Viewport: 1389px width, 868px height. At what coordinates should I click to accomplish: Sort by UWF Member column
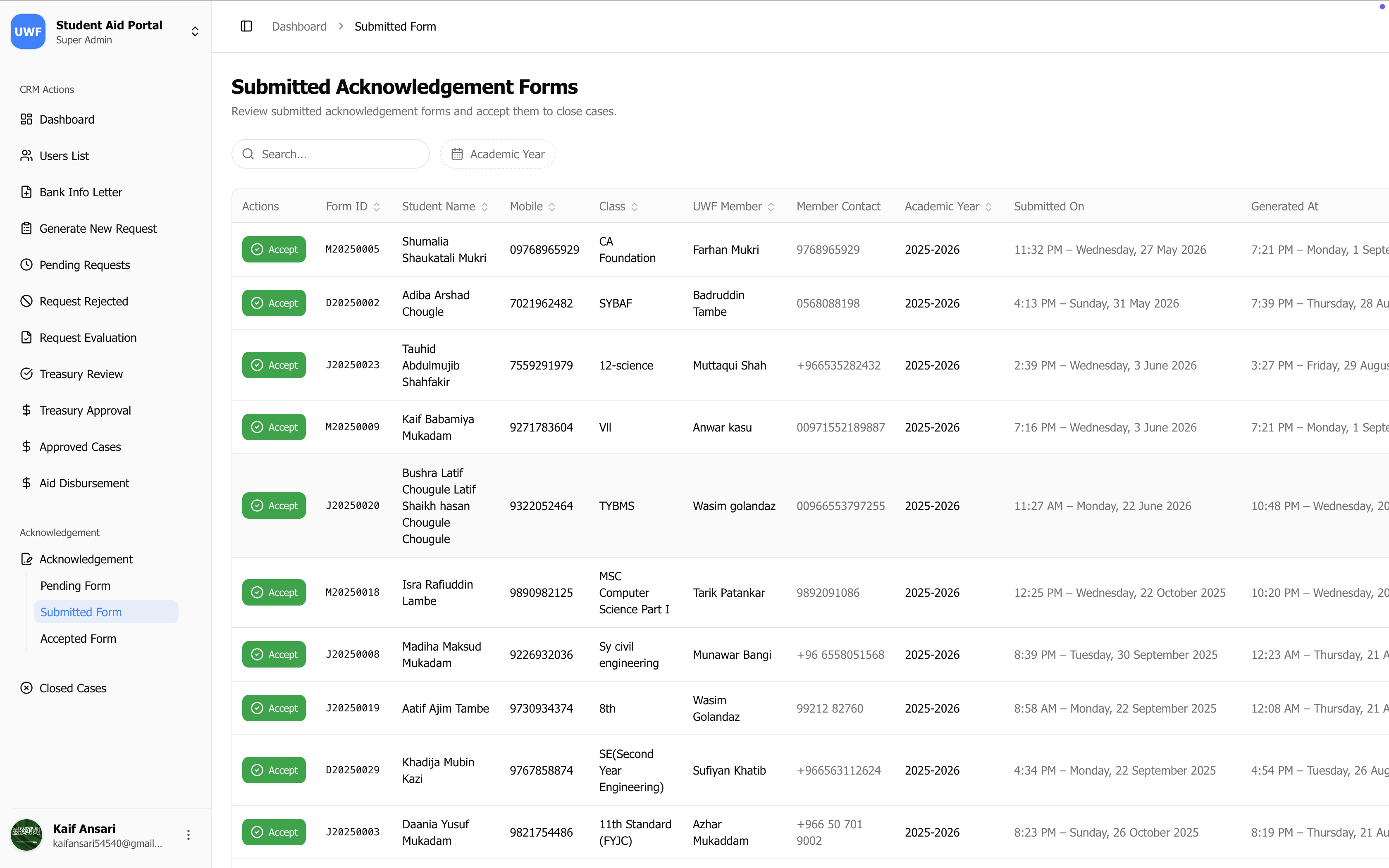(733, 207)
